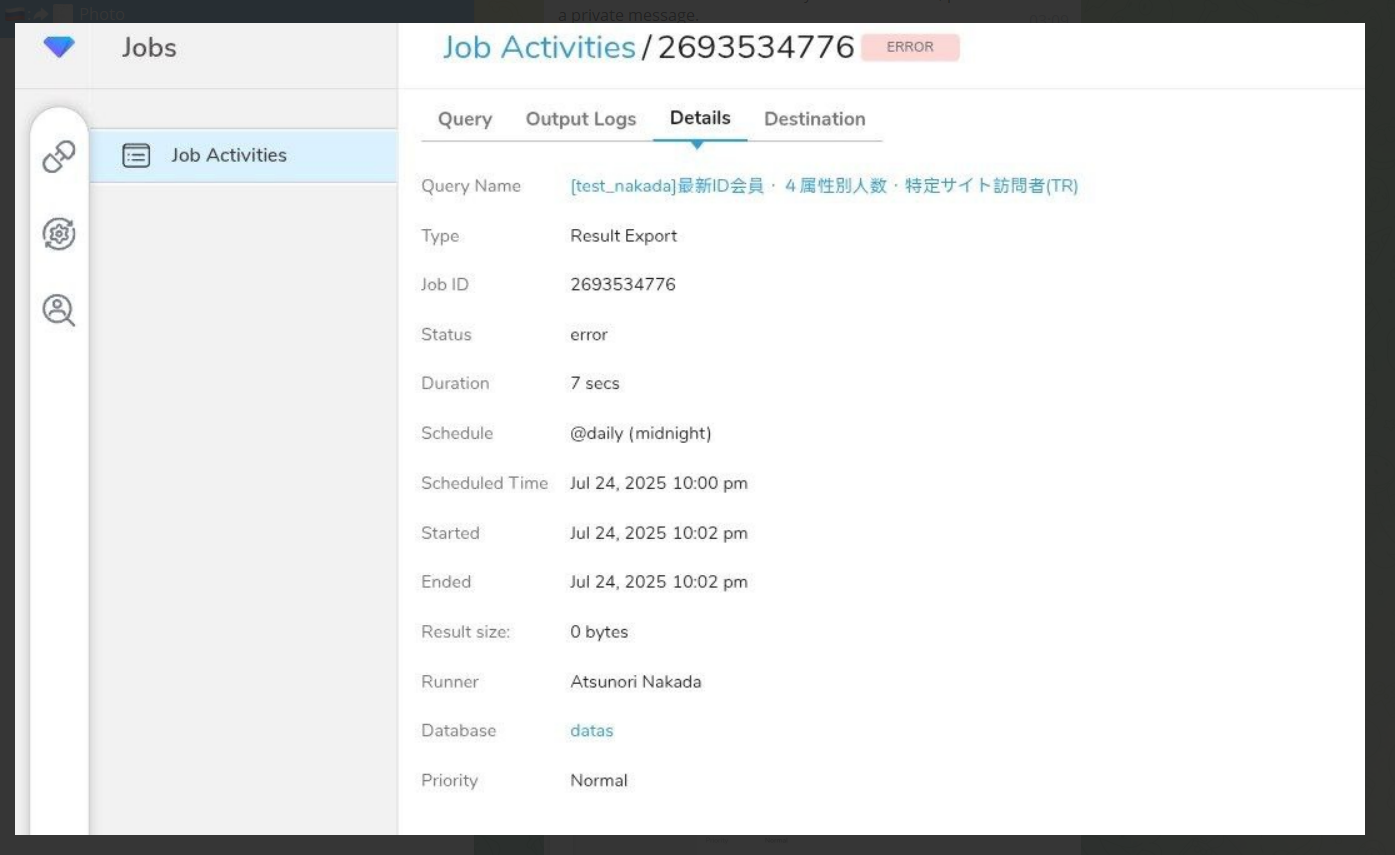Open the Integrations link icon in sidebar

tap(58, 157)
